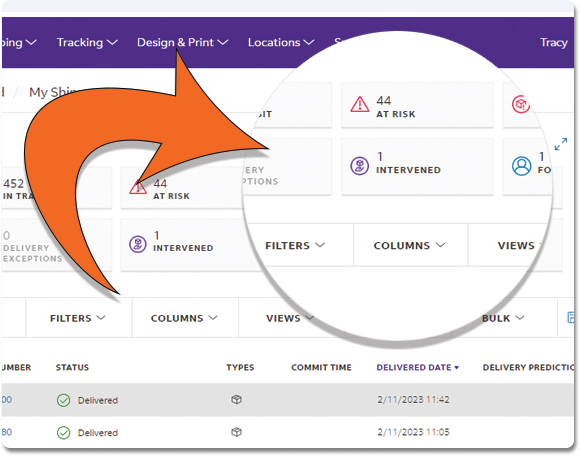Open the magnified FILTERS dropdown chevron
The height and width of the screenshot is (456, 580).
[320, 245]
